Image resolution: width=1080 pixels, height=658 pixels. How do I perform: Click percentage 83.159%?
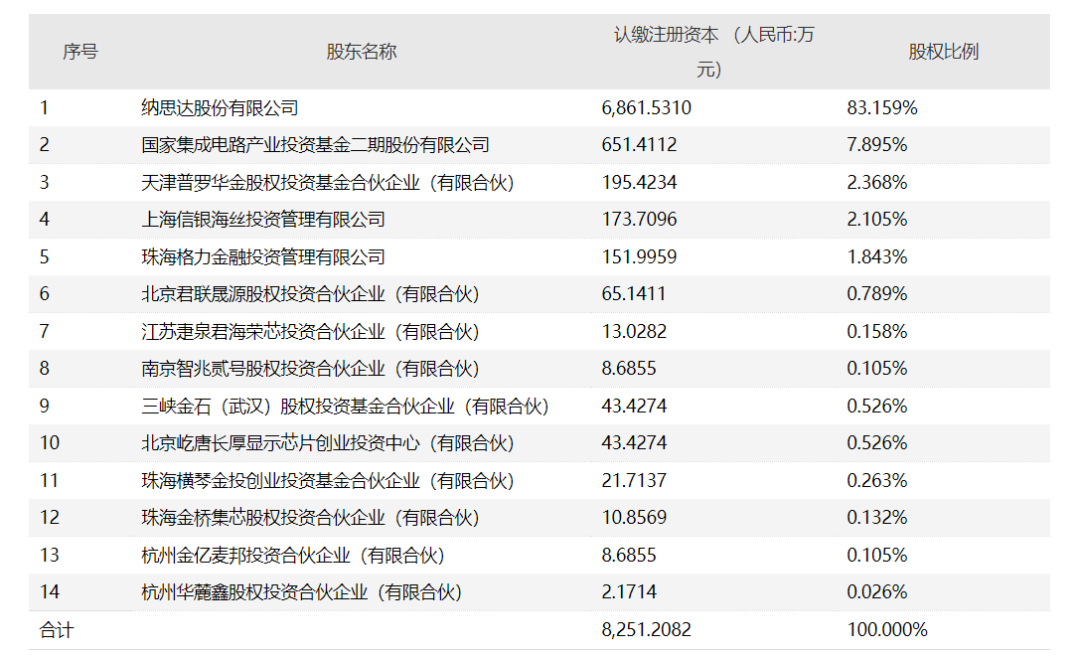(x=882, y=107)
